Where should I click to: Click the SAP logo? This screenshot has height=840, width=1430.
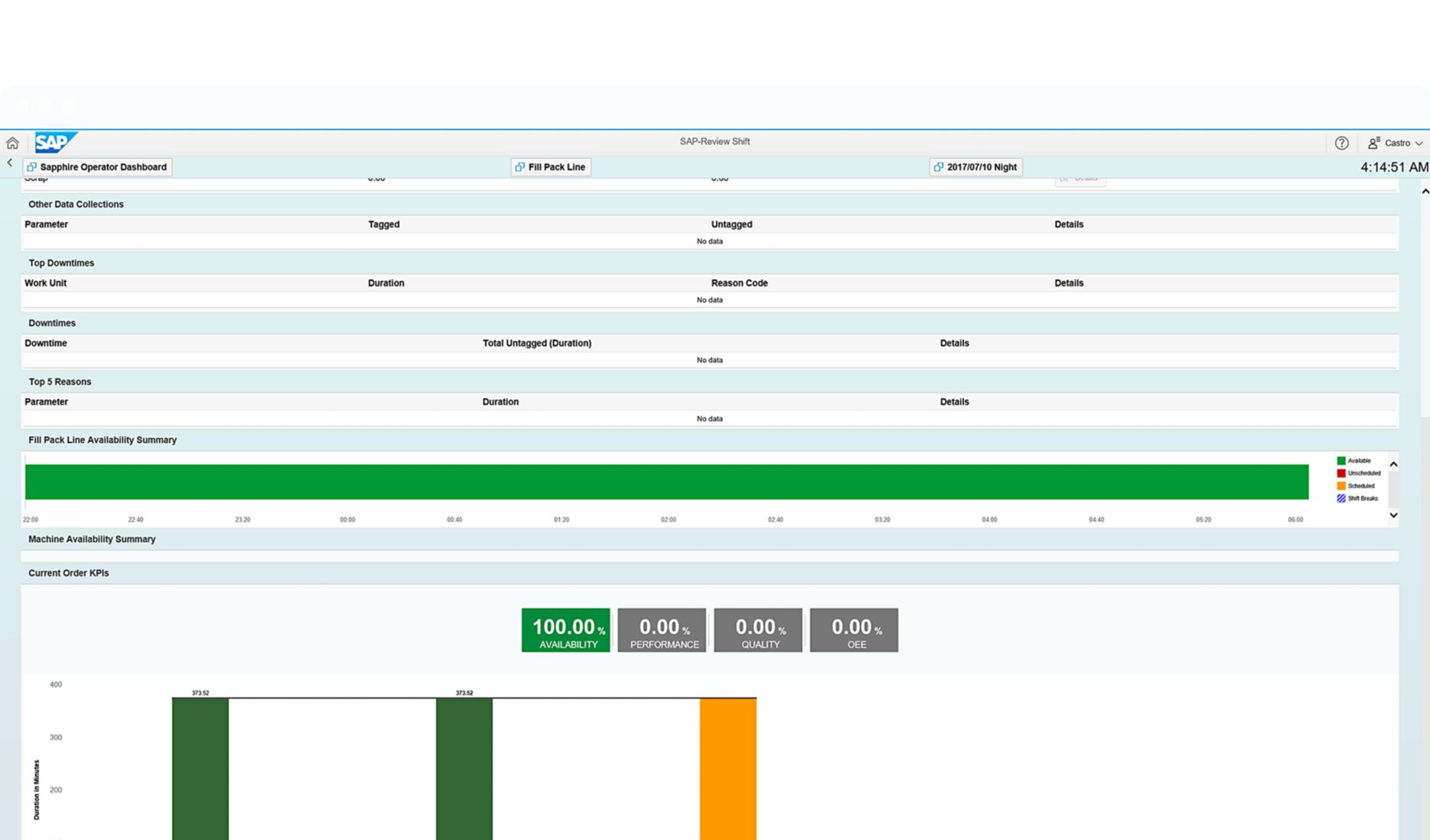pos(54,142)
